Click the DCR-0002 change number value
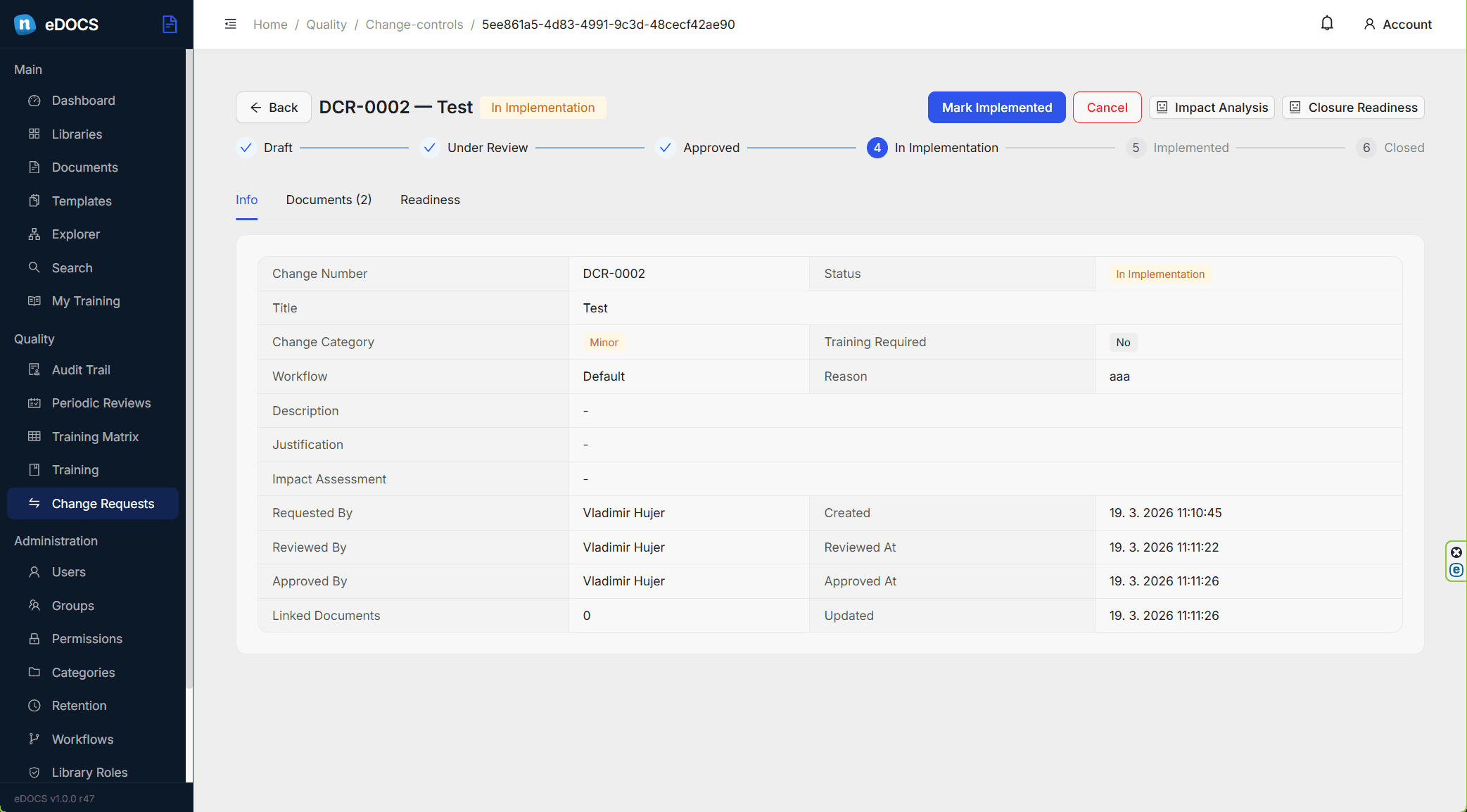The height and width of the screenshot is (812, 1467). (x=614, y=274)
